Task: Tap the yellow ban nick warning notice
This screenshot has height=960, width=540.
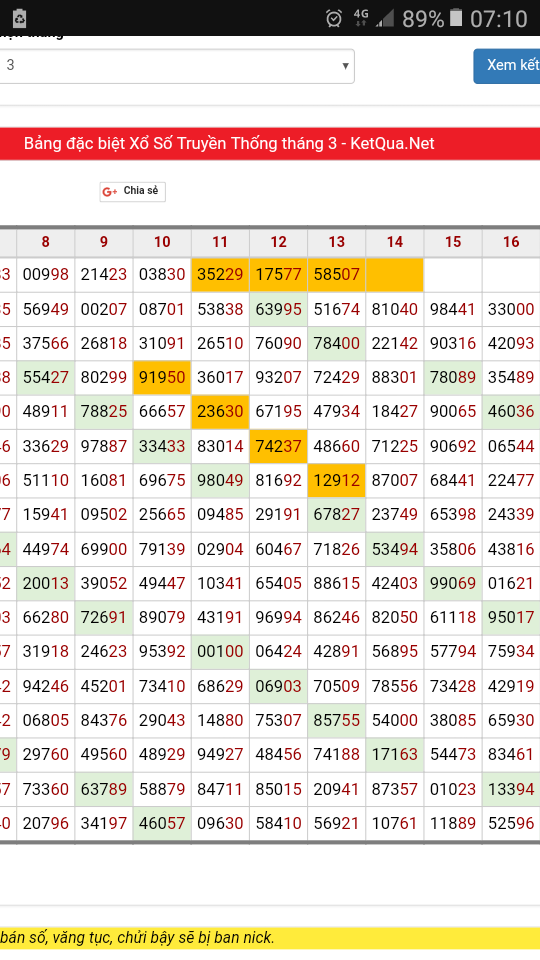Action: coord(270,938)
